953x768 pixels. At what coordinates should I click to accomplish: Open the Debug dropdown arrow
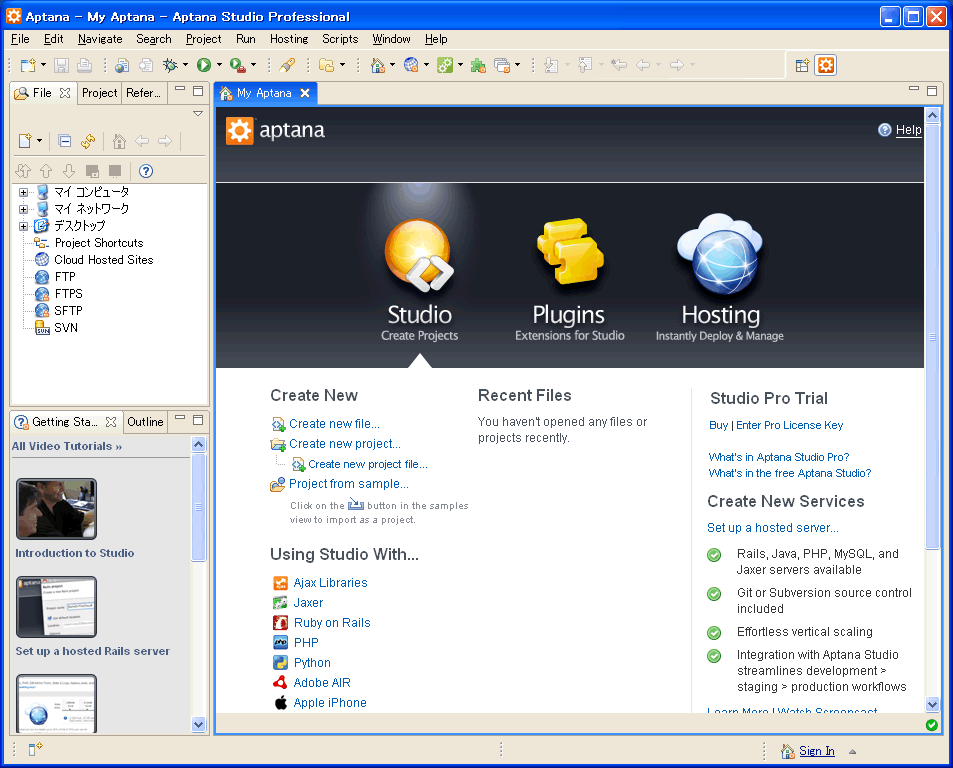[x=185, y=65]
